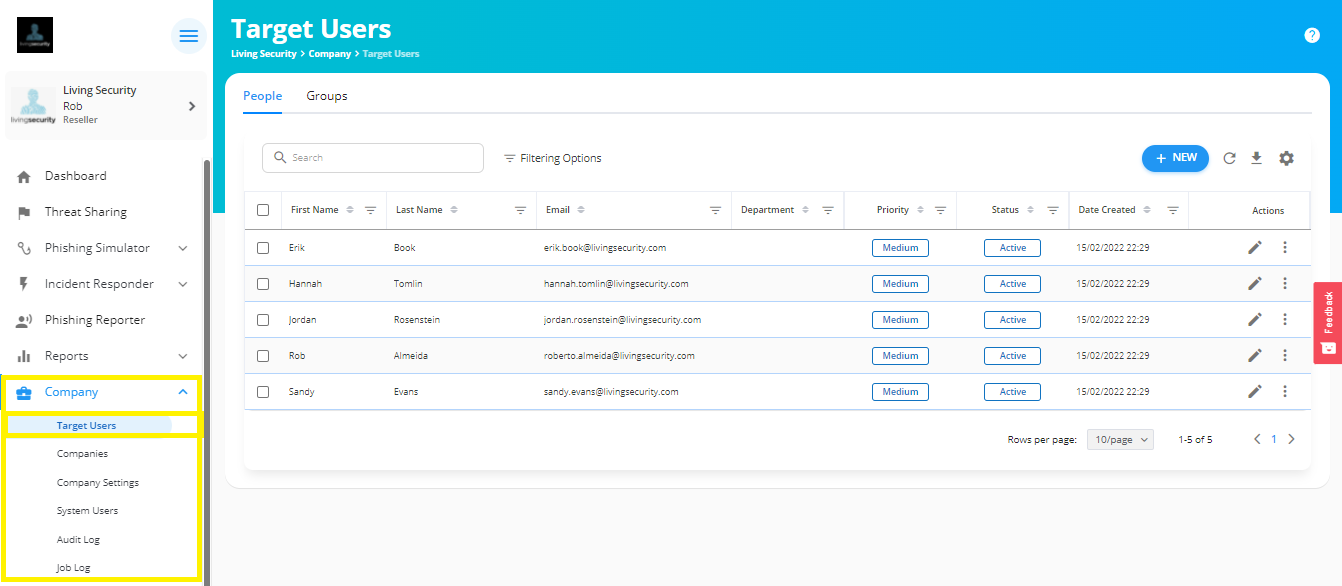The height and width of the screenshot is (586, 1342).
Task: Click erik.book@livingsecurity.com email cell
Action: point(605,248)
